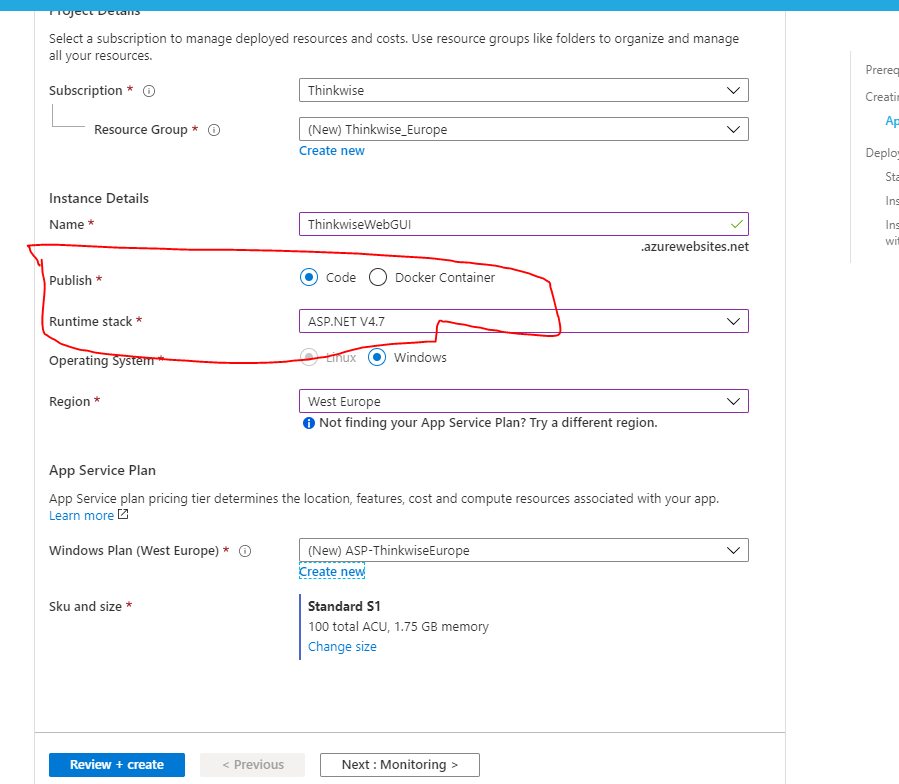Select the Docker Container publish option

tap(377, 277)
